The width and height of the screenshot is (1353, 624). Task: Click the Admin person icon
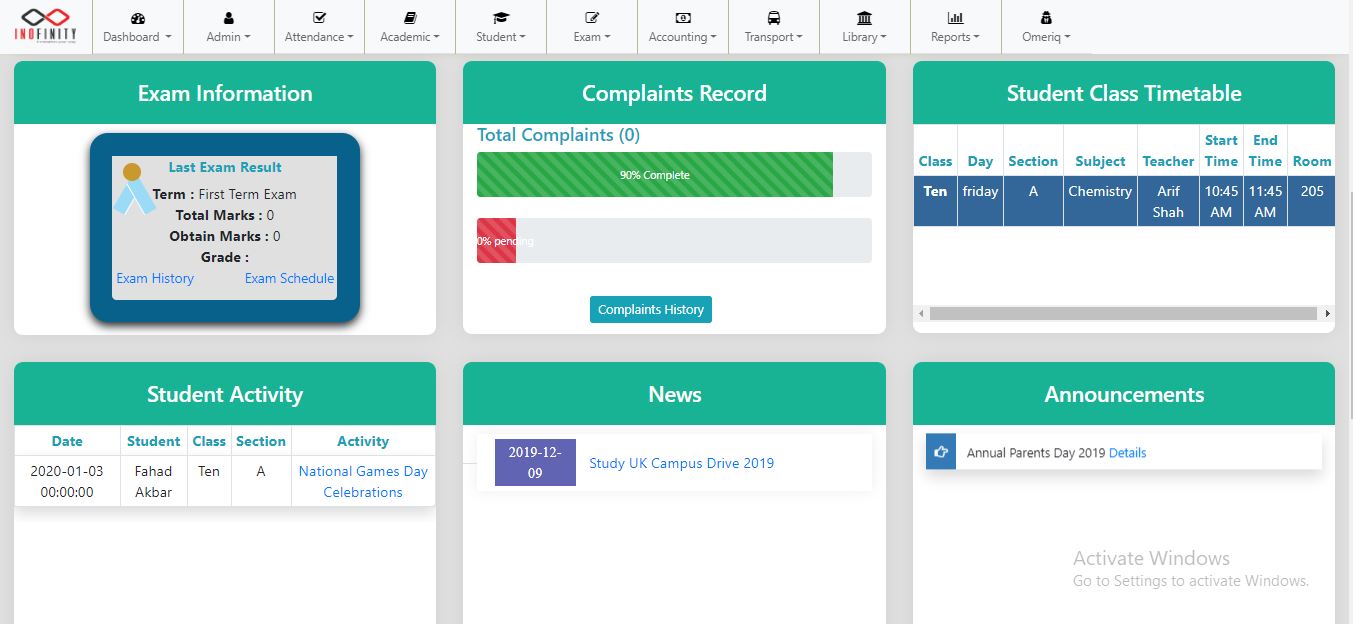click(x=228, y=18)
